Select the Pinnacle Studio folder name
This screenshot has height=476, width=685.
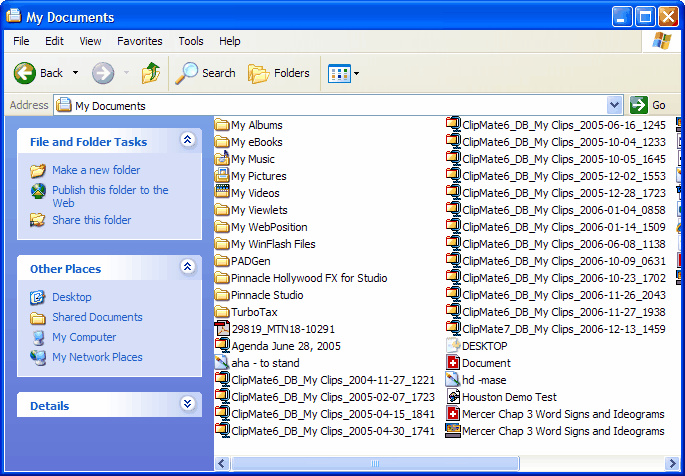[267, 295]
